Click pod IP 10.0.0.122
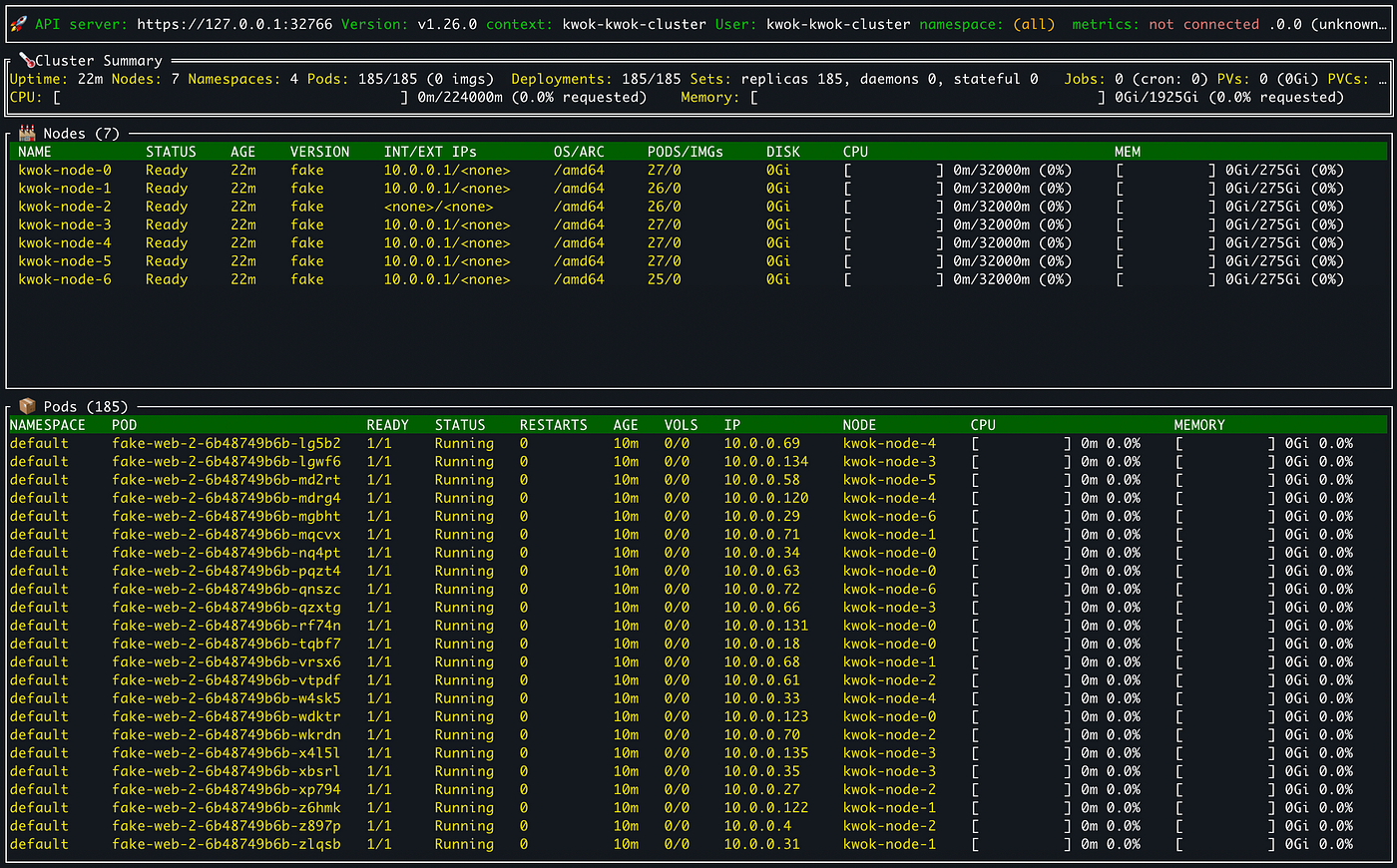 pyautogui.click(x=766, y=807)
